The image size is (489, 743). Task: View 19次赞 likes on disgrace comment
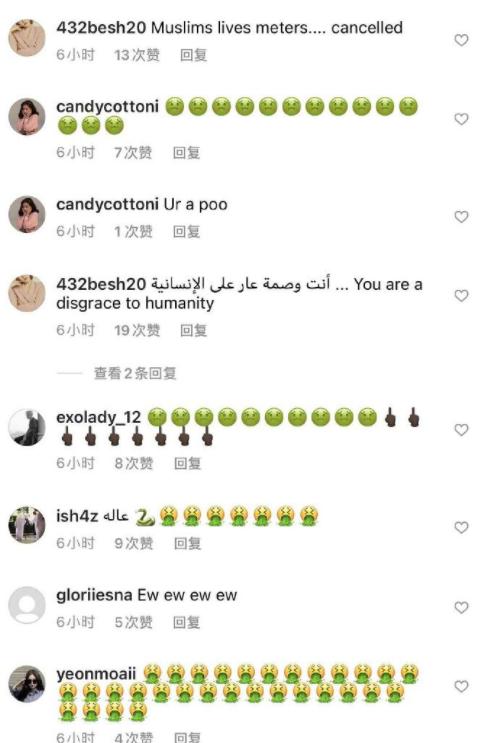pos(137,330)
